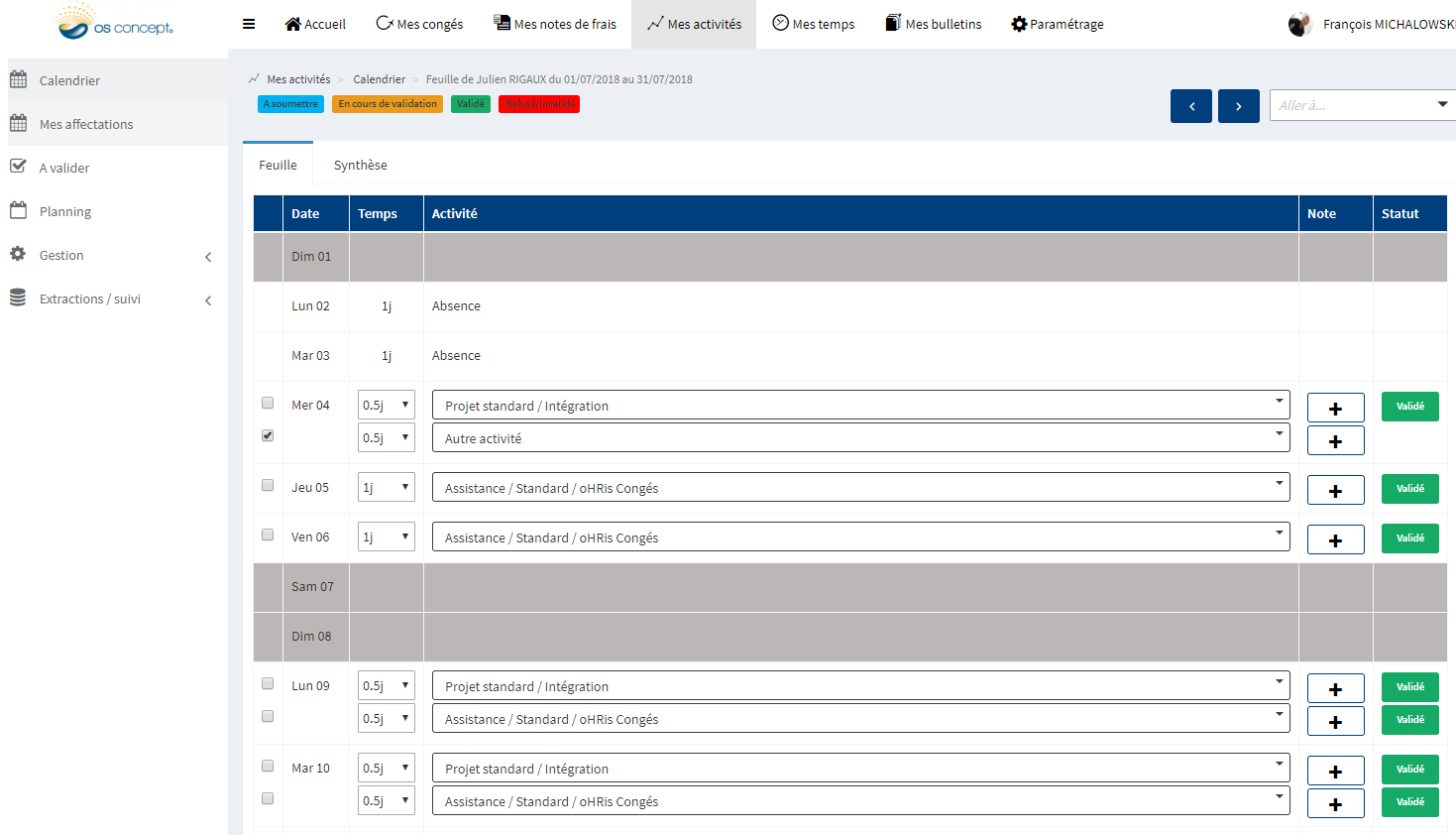Click the orange 'En cours de validation' legend
The image size is (1456, 835).
pyautogui.click(x=388, y=104)
